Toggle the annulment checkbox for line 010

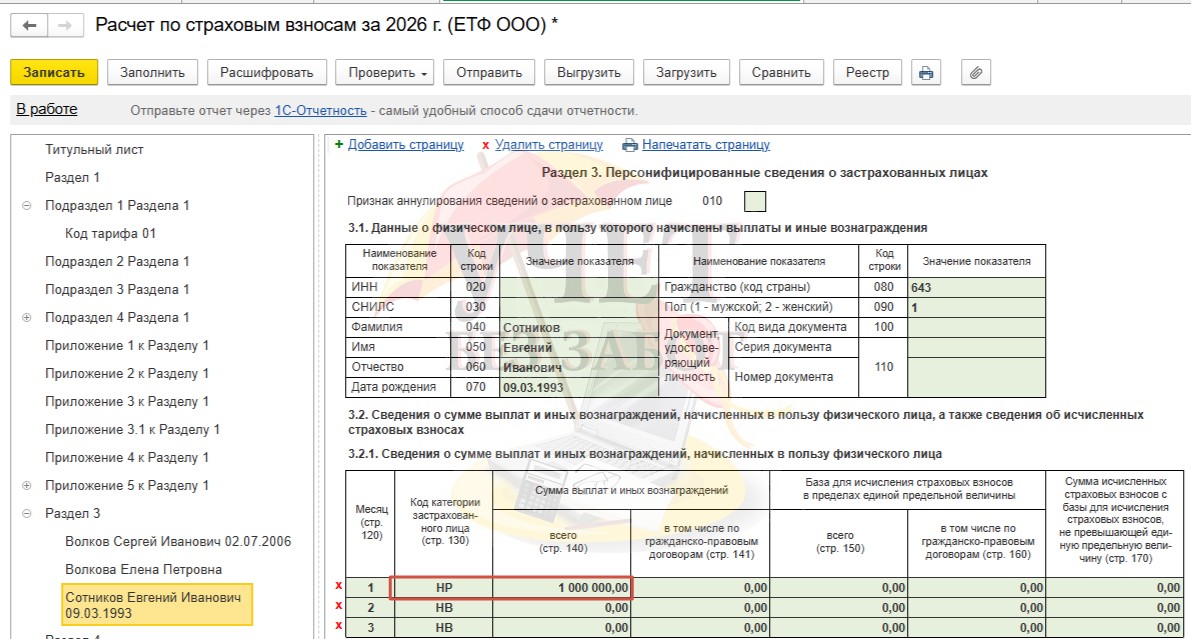point(755,201)
